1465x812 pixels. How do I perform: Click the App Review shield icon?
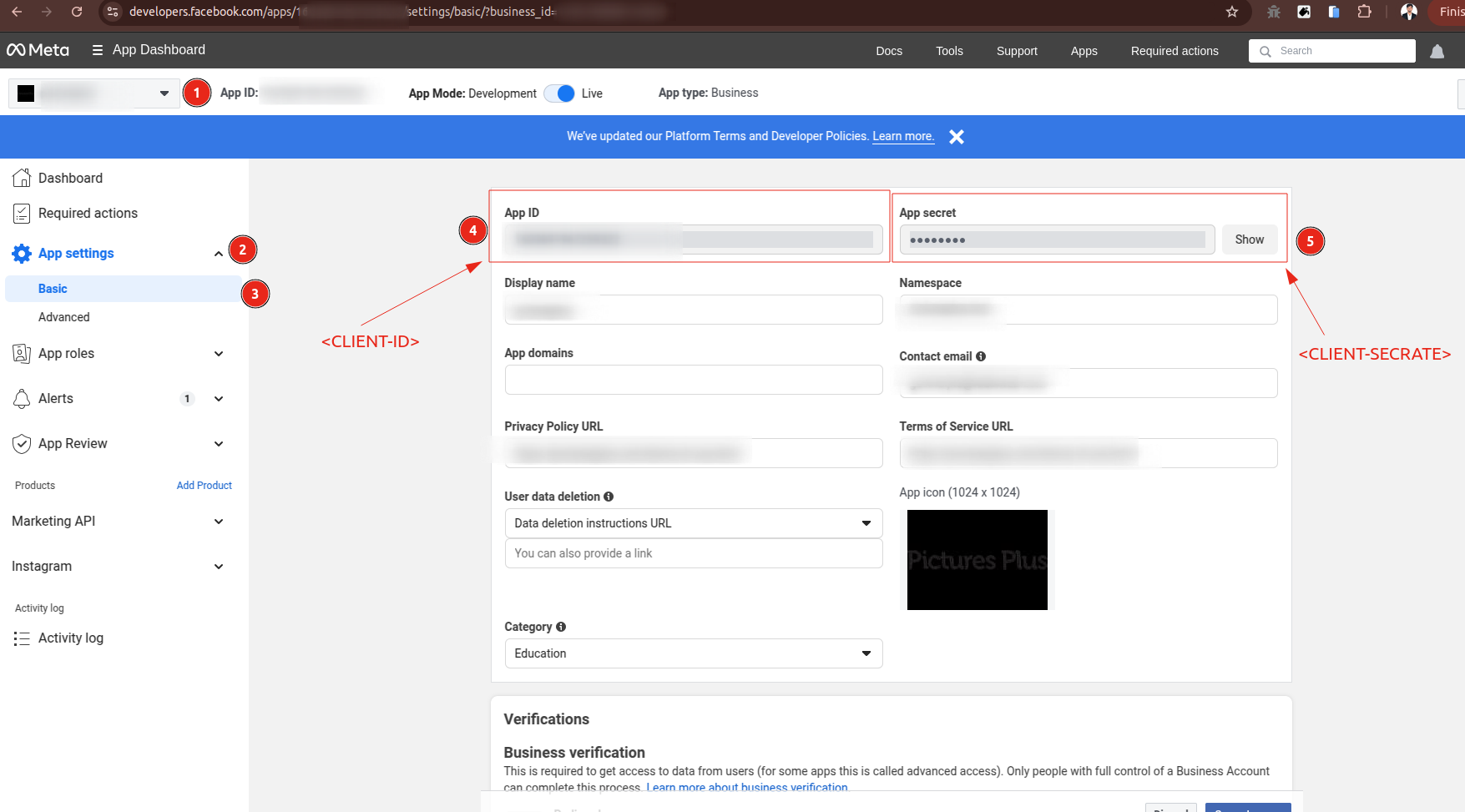[22, 444]
